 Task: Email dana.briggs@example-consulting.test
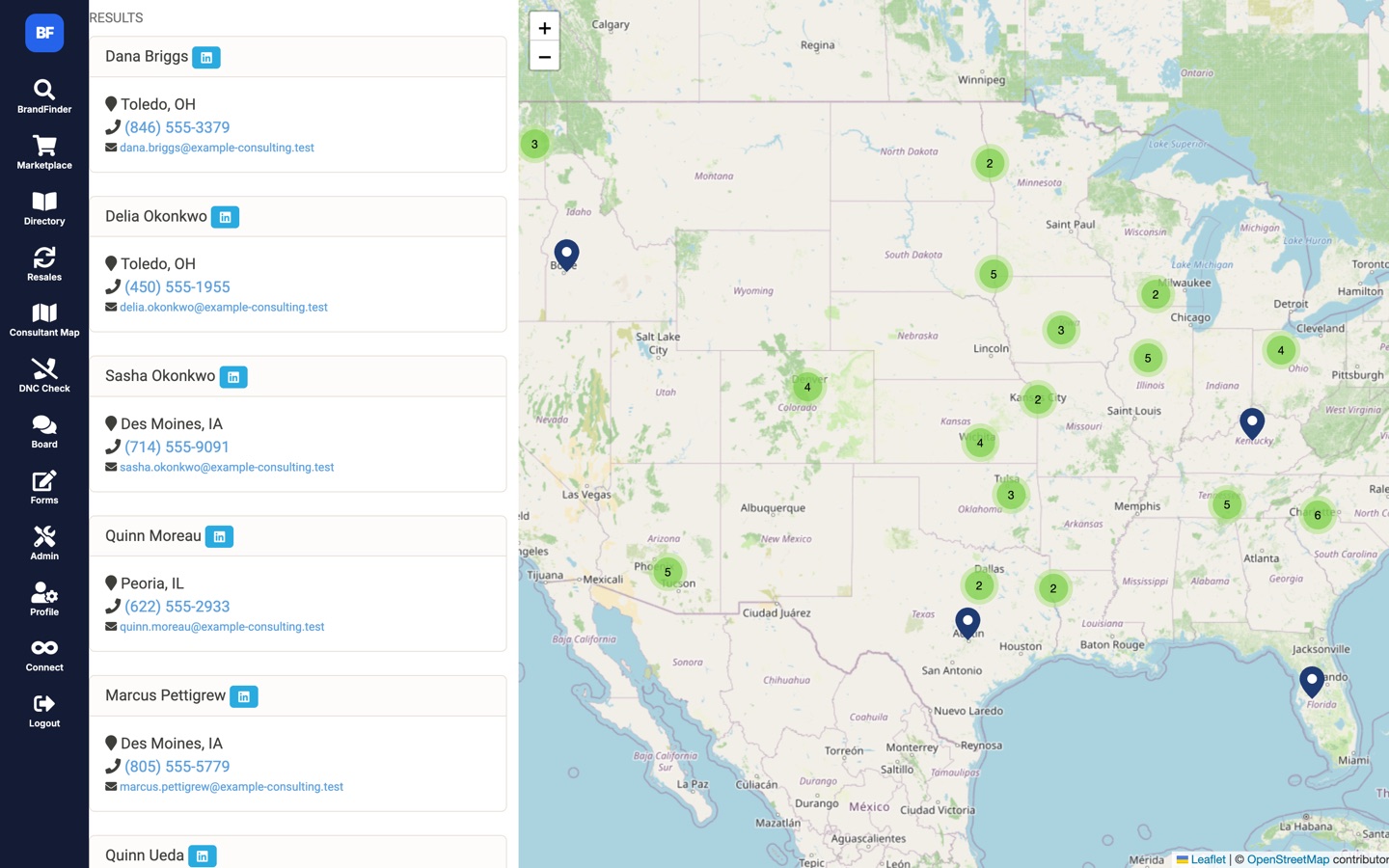[x=217, y=148]
